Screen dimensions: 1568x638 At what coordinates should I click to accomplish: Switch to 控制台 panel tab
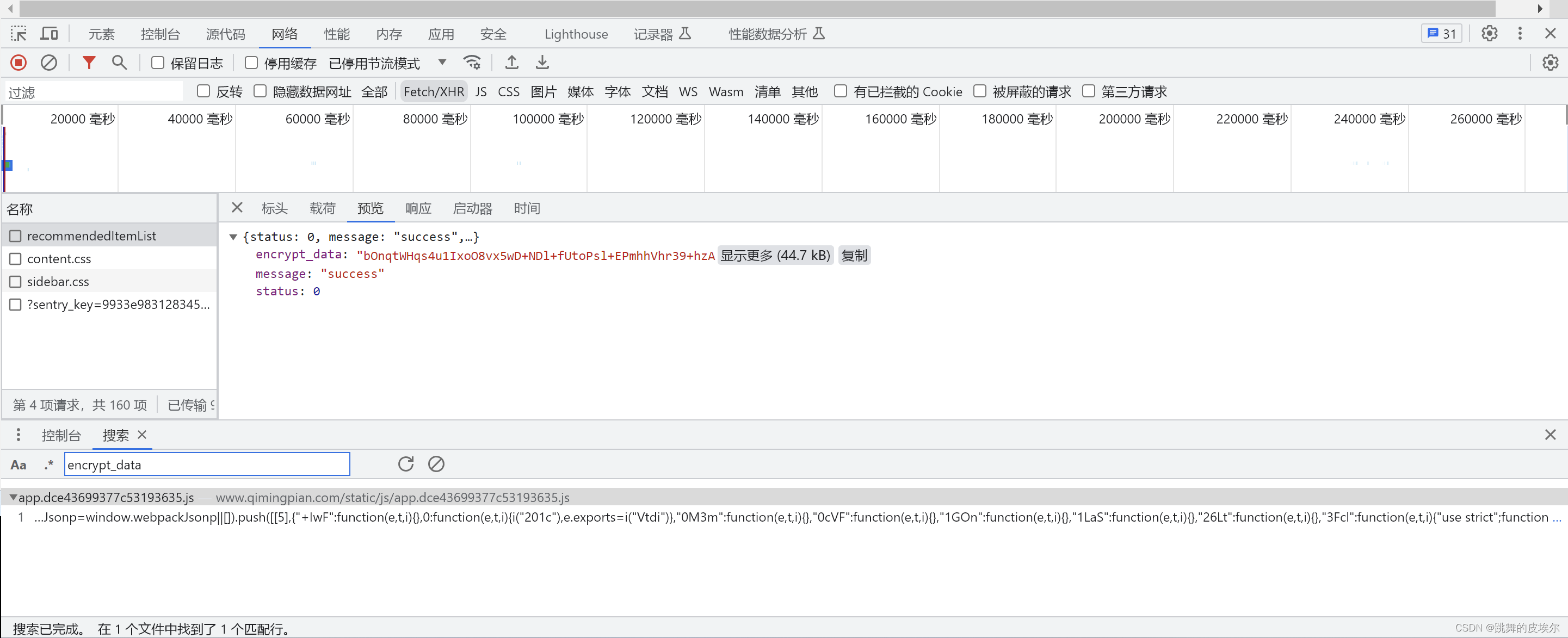[x=160, y=34]
